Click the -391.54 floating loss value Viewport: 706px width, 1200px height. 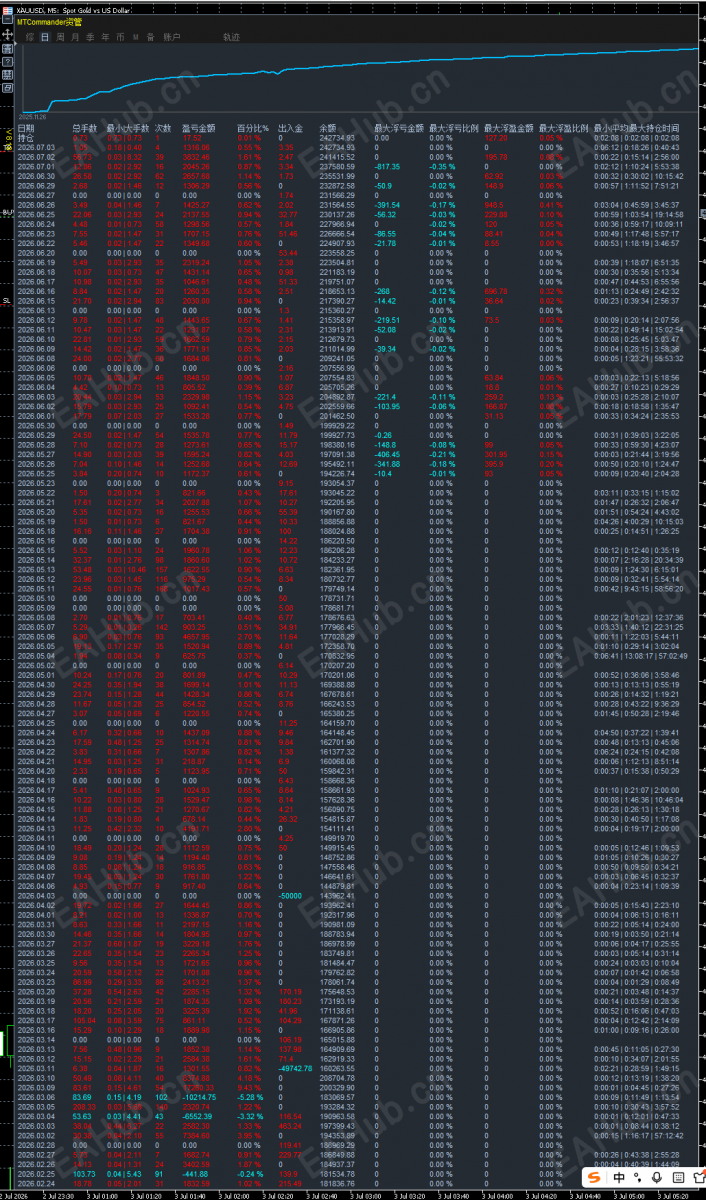click(x=387, y=205)
